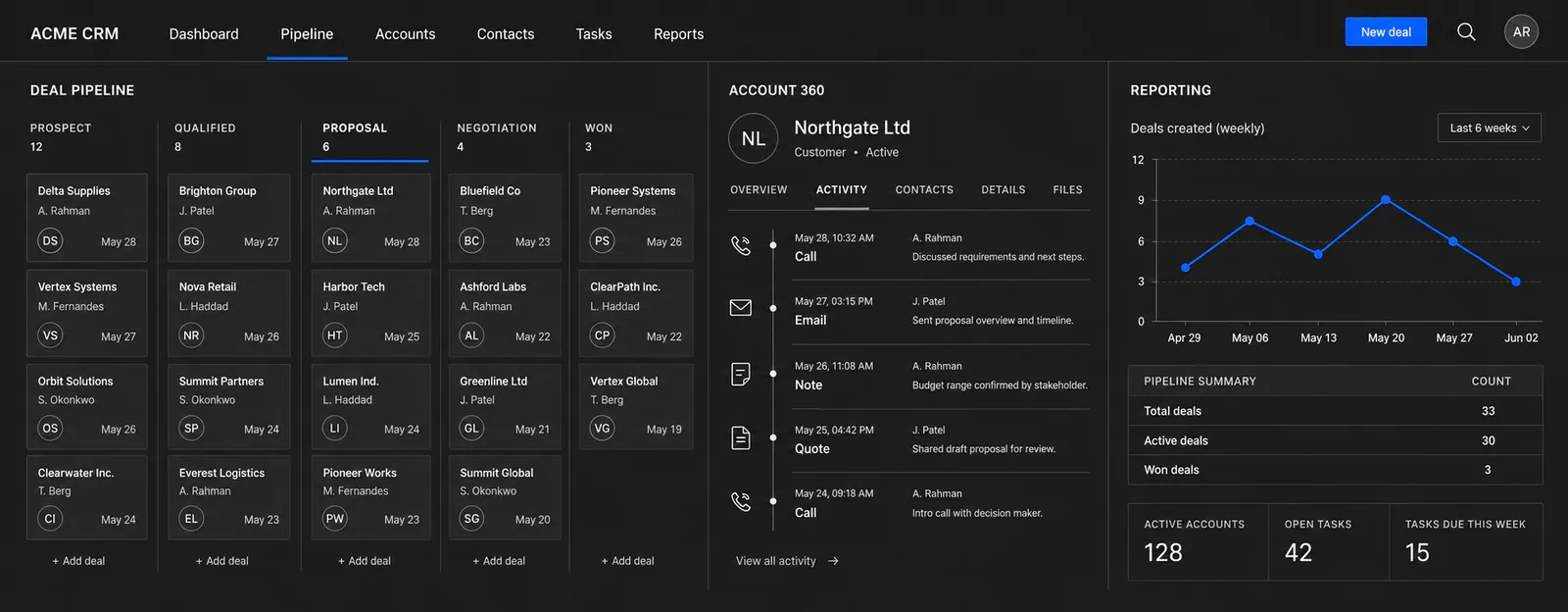Screen dimensions: 1568x612
Task: Open the Reports nav item
Action: [x=678, y=33]
